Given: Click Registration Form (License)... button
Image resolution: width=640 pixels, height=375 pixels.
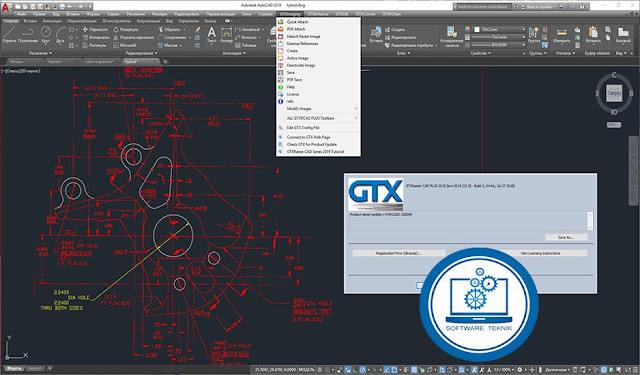Looking at the screenshot, I should point(398,253).
